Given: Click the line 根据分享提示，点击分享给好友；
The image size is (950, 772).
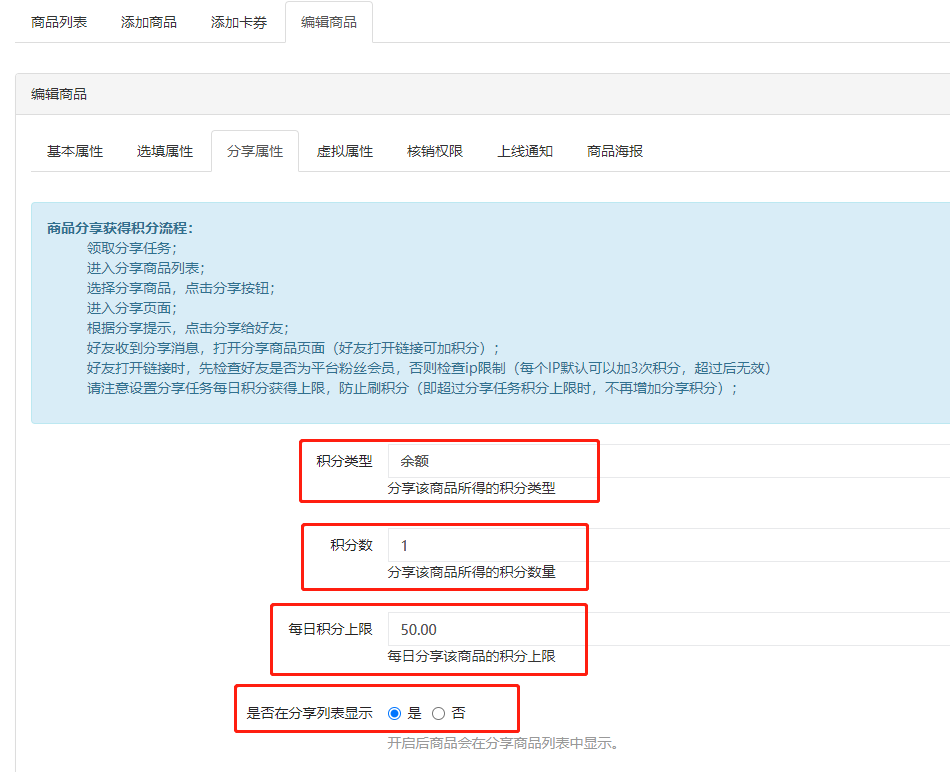Looking at the screenshot, I should tap(188, 328).
